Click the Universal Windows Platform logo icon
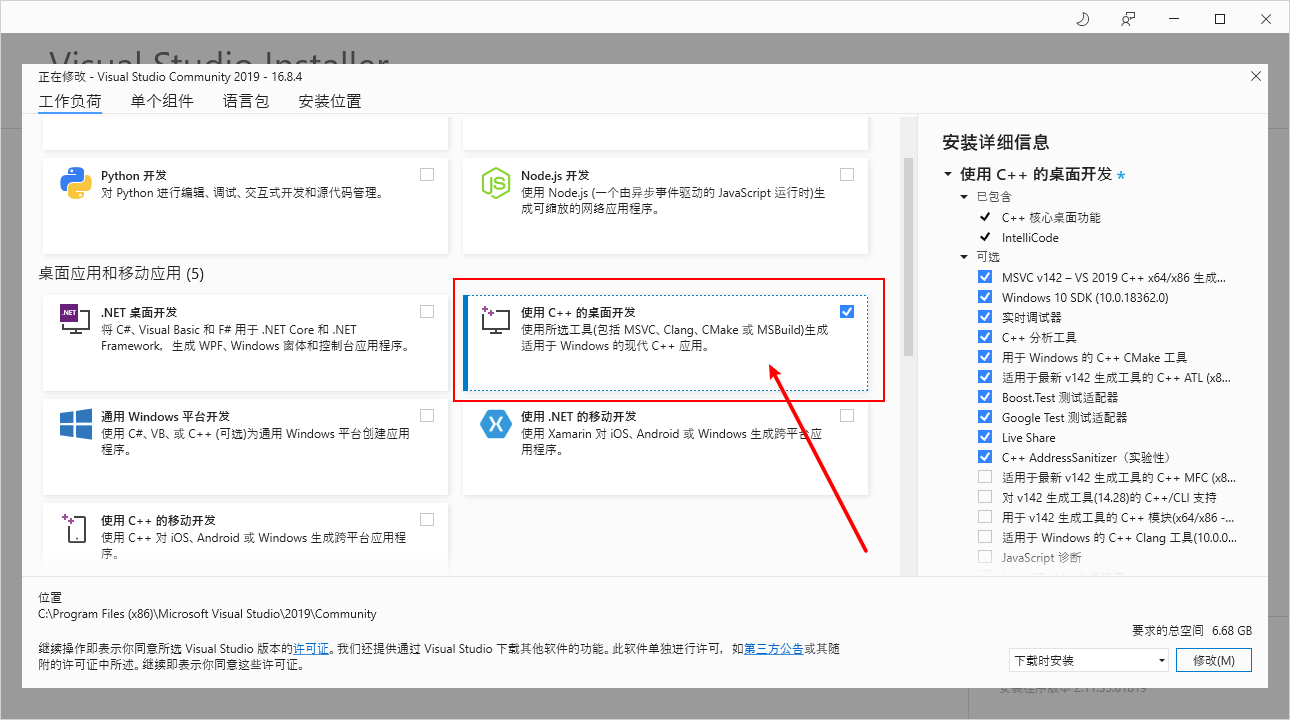Viewport: 1290px width, 720px height. point(76,424)
